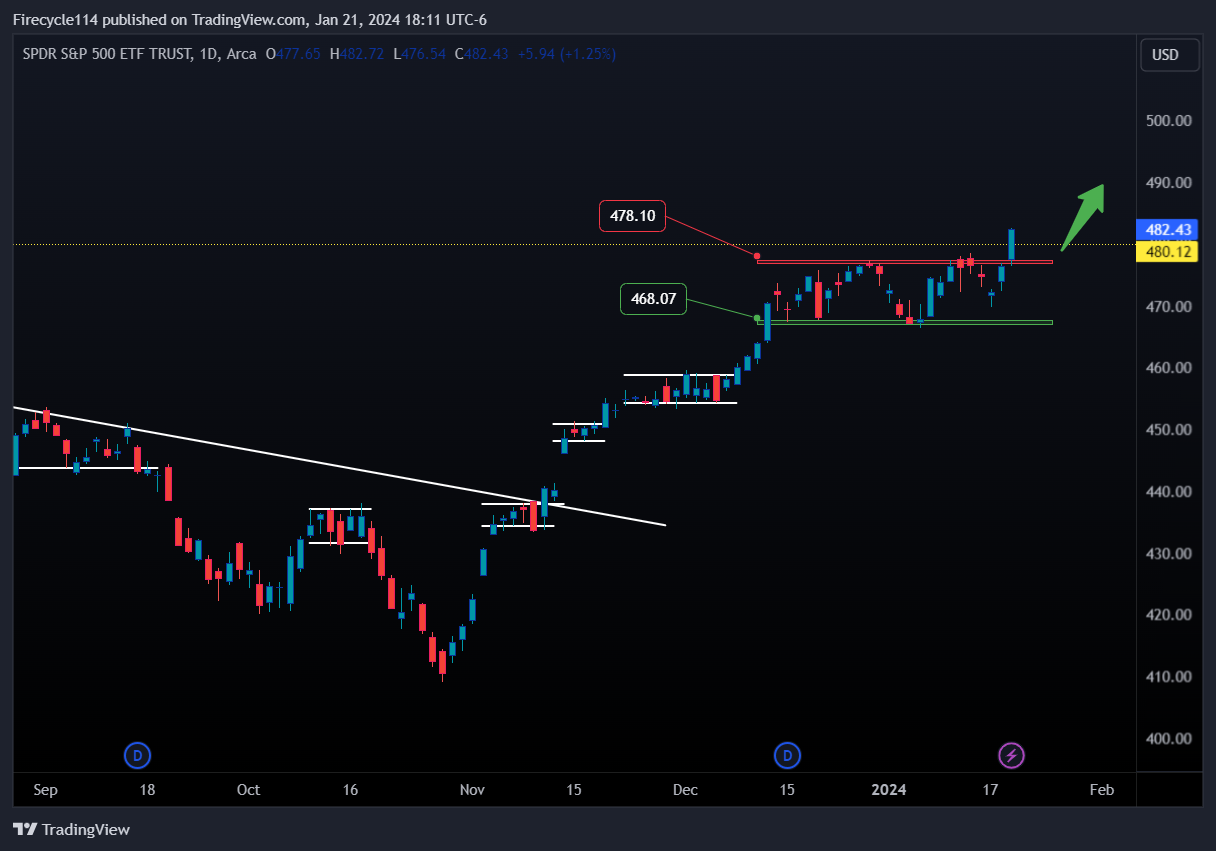Select the green support line at 468.07
1216x851 pixels.
pyautogui.click(x=904, y=322)
